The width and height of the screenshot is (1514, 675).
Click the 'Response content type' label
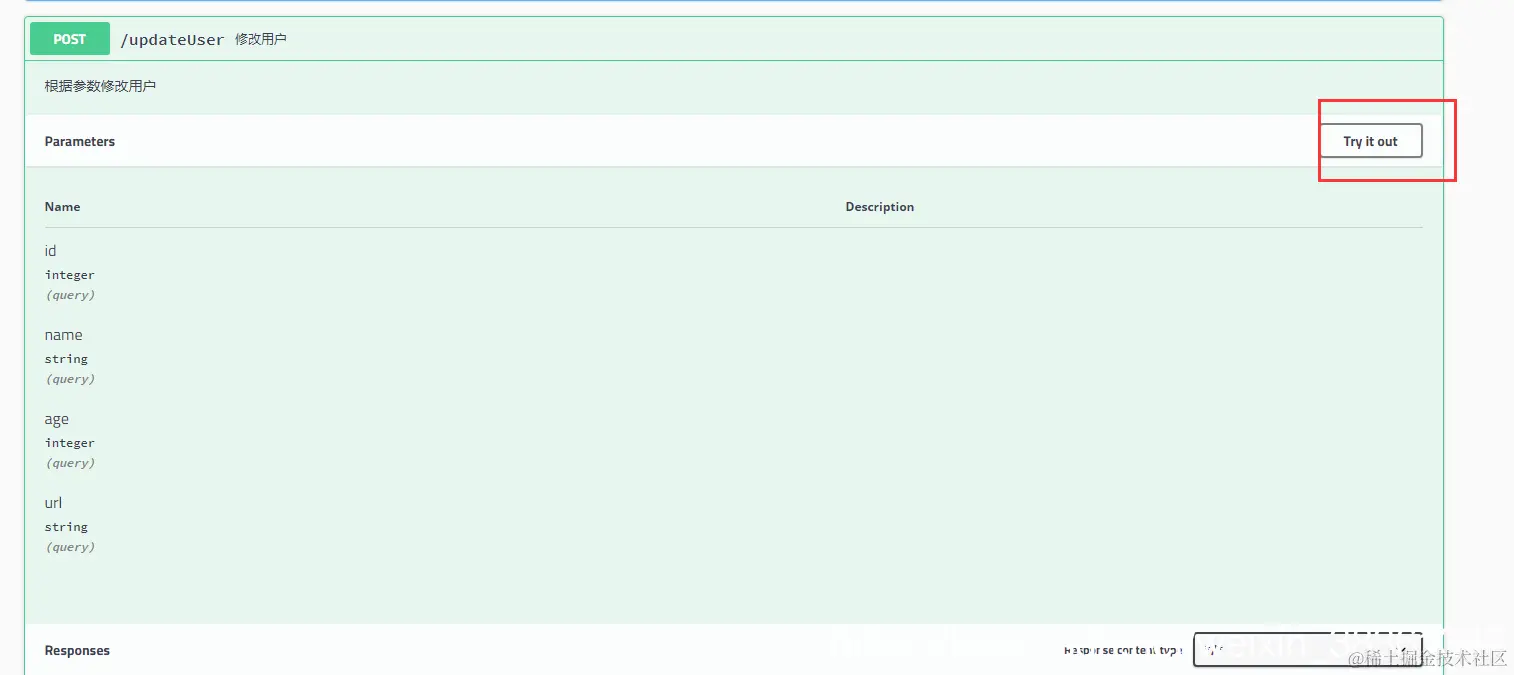[1123, 650]
